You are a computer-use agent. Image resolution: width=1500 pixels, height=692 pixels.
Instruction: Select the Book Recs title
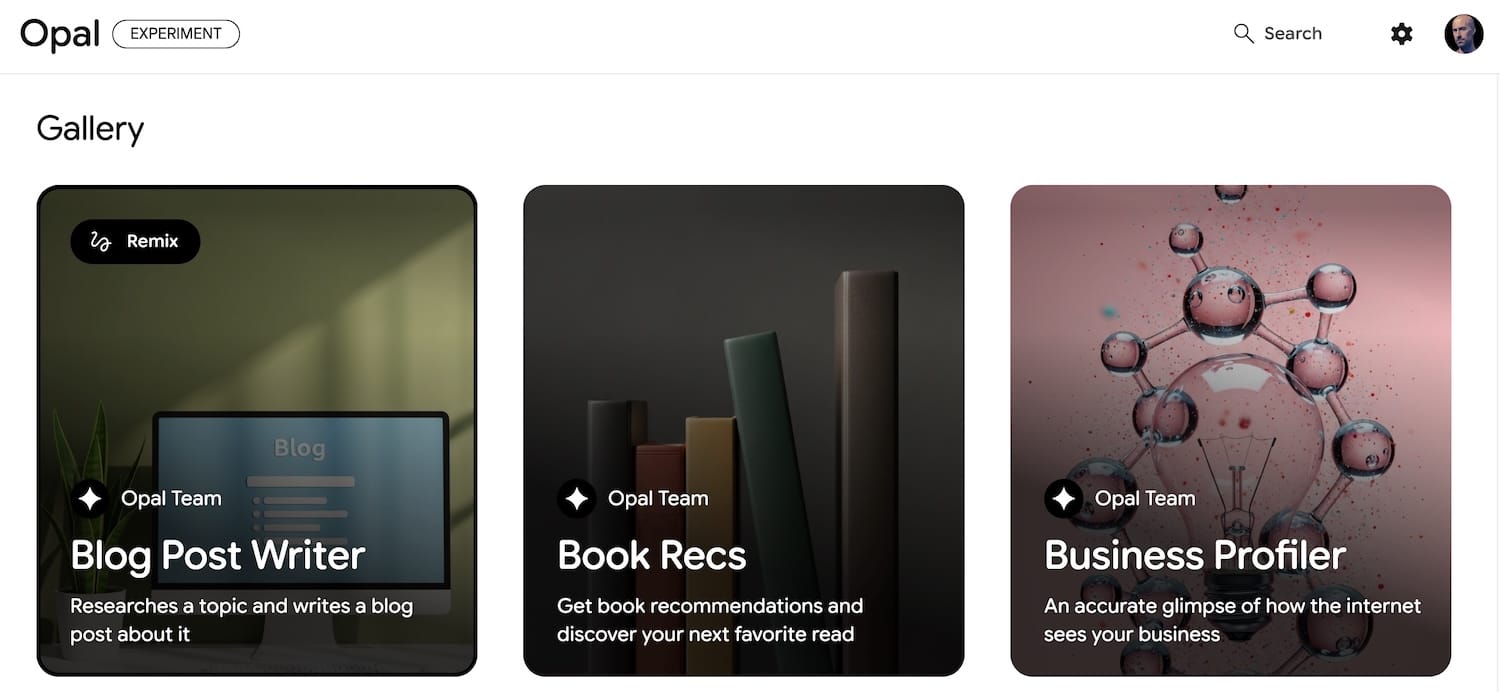click(652, 555)
